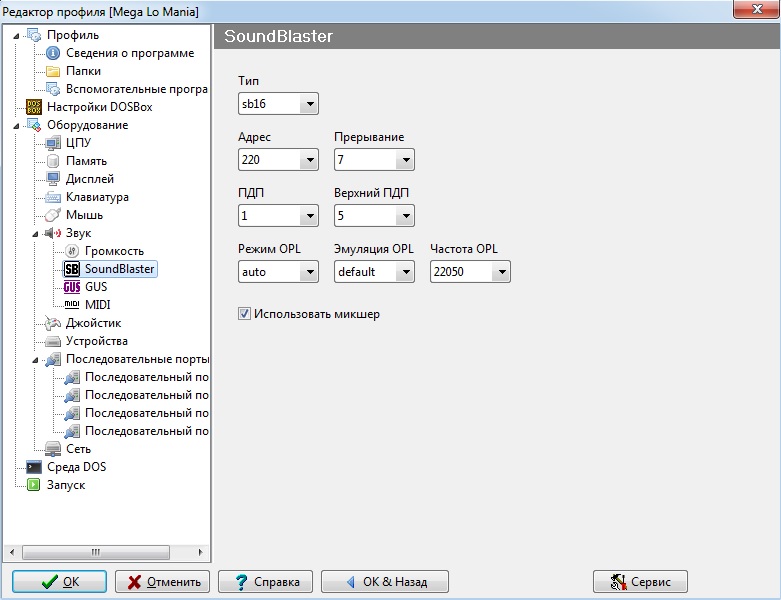Select Настройки DOSBox in the tree
Screen dimensions: 781x600
[x=100, y=107]
